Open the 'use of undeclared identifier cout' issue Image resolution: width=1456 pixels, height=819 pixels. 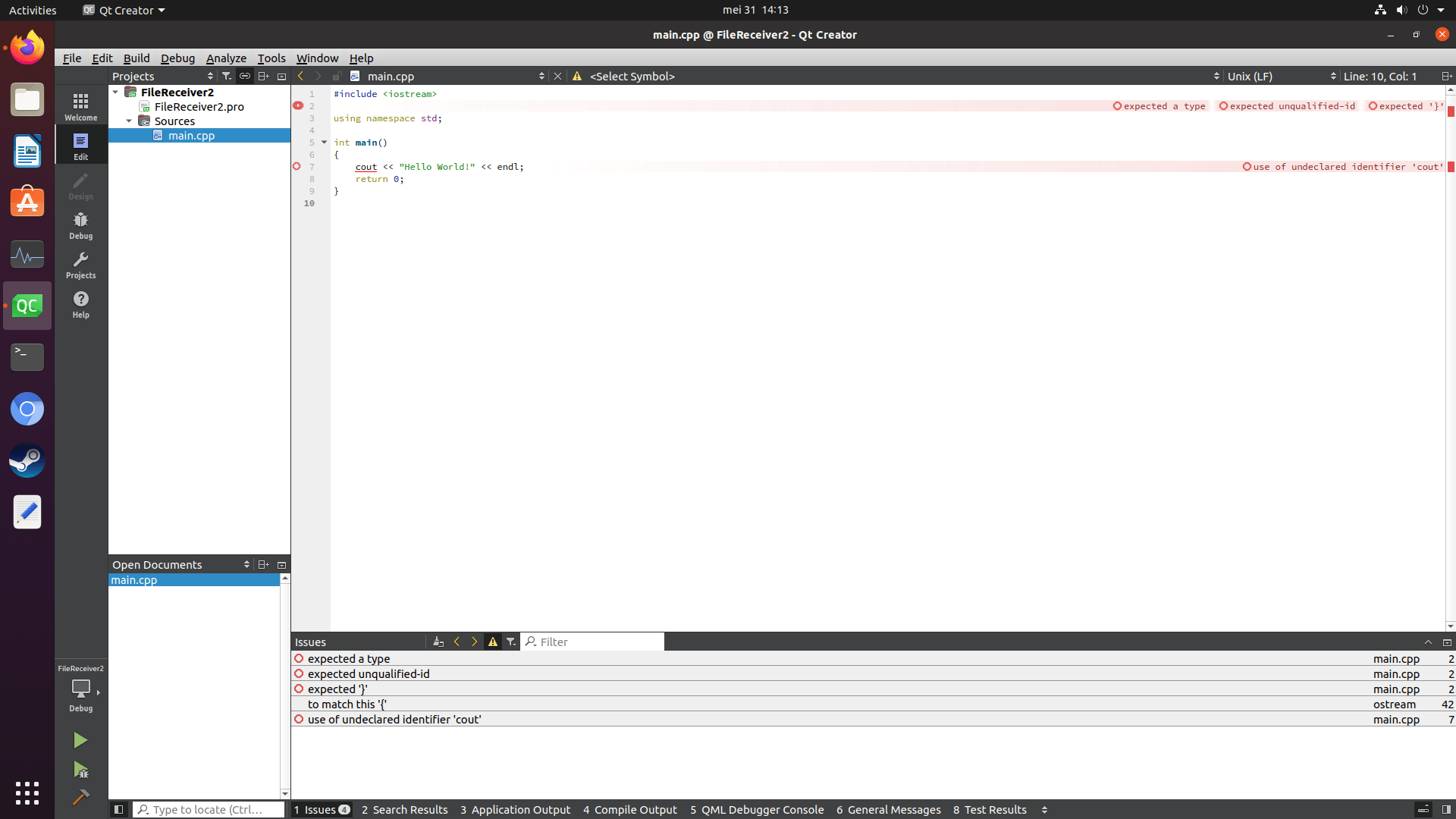(394, 719)
